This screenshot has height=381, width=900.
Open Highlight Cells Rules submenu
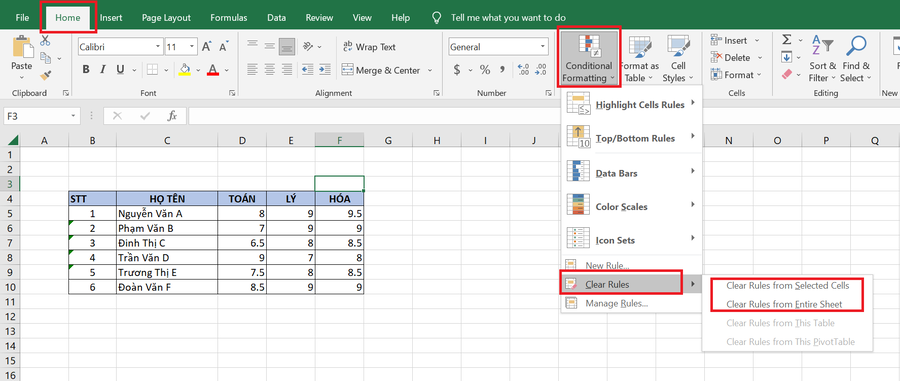(x=631, y=104)
